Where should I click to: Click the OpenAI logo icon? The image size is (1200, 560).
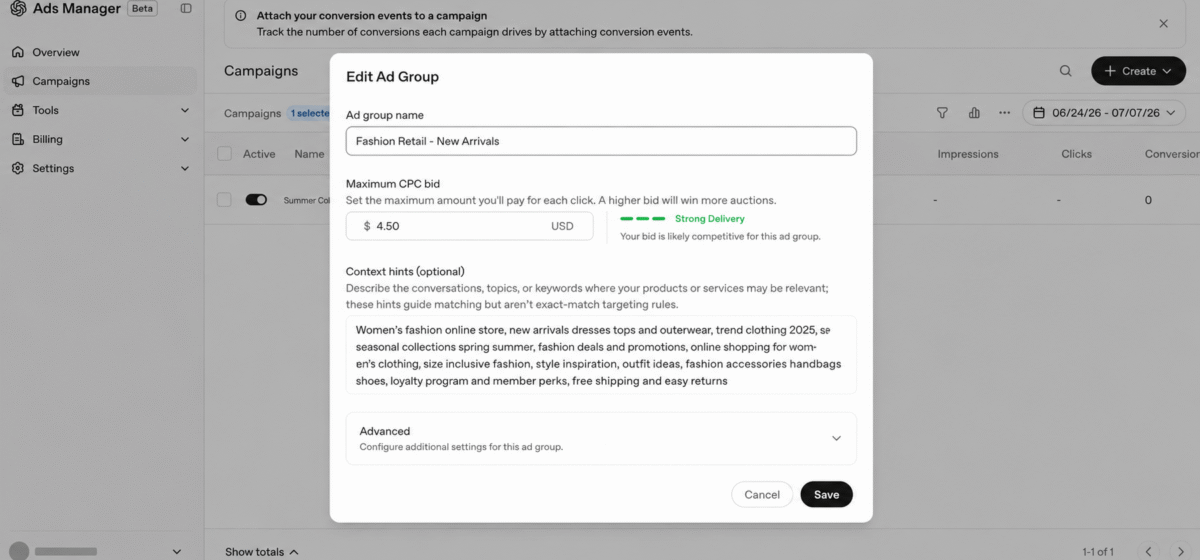(18, 9)
